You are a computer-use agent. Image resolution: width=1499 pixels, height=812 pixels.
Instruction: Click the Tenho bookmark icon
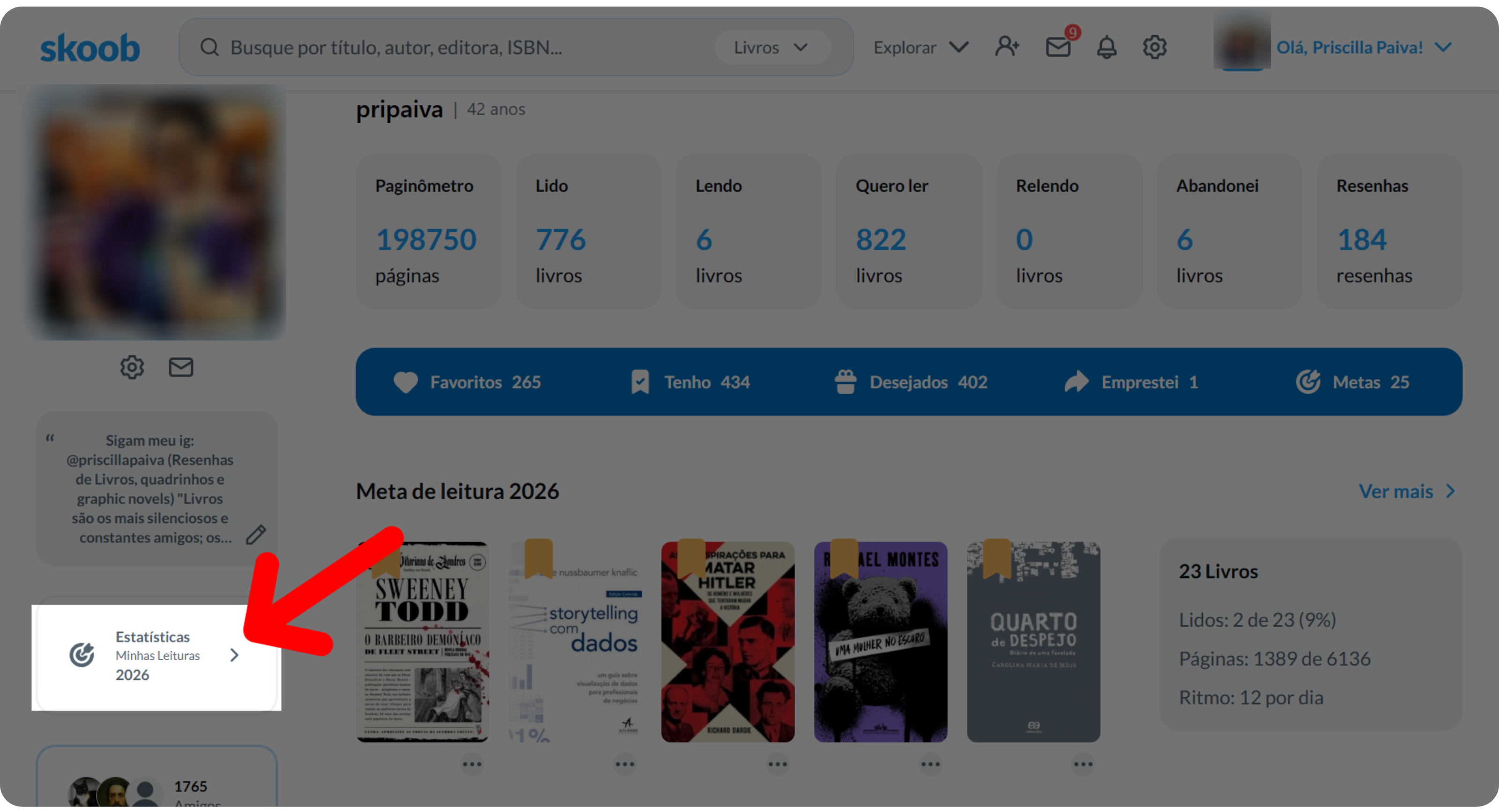click(640, 382)
